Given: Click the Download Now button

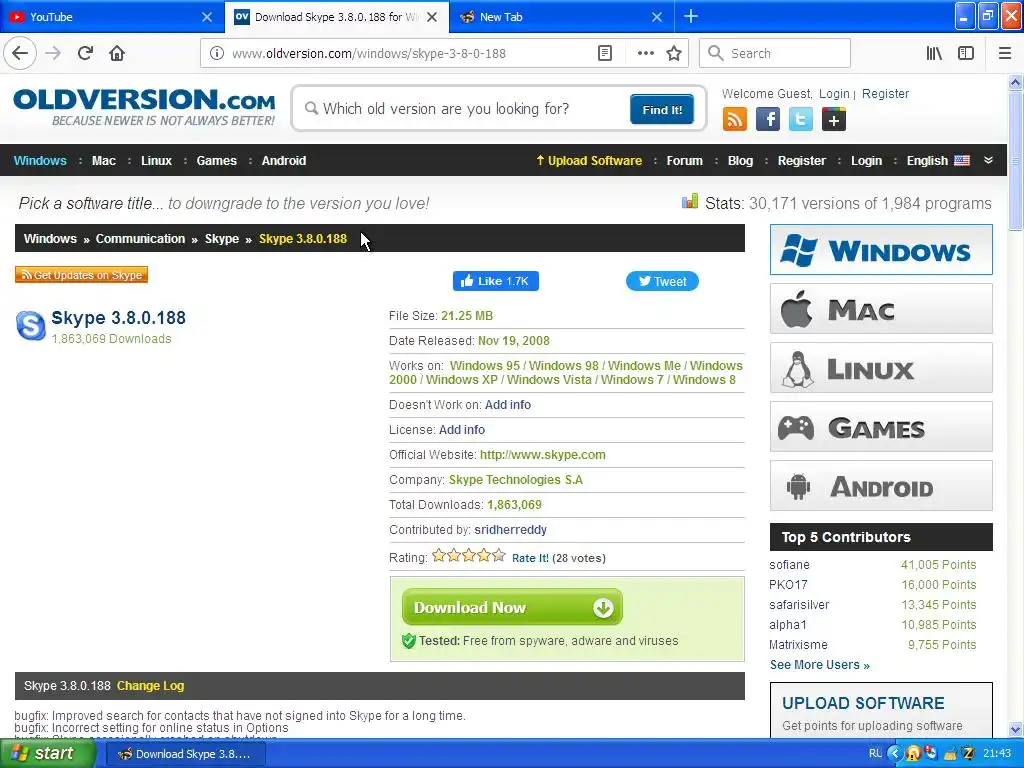Looking at the screenshot, I should pyautogui.click(x=512, y=607).
